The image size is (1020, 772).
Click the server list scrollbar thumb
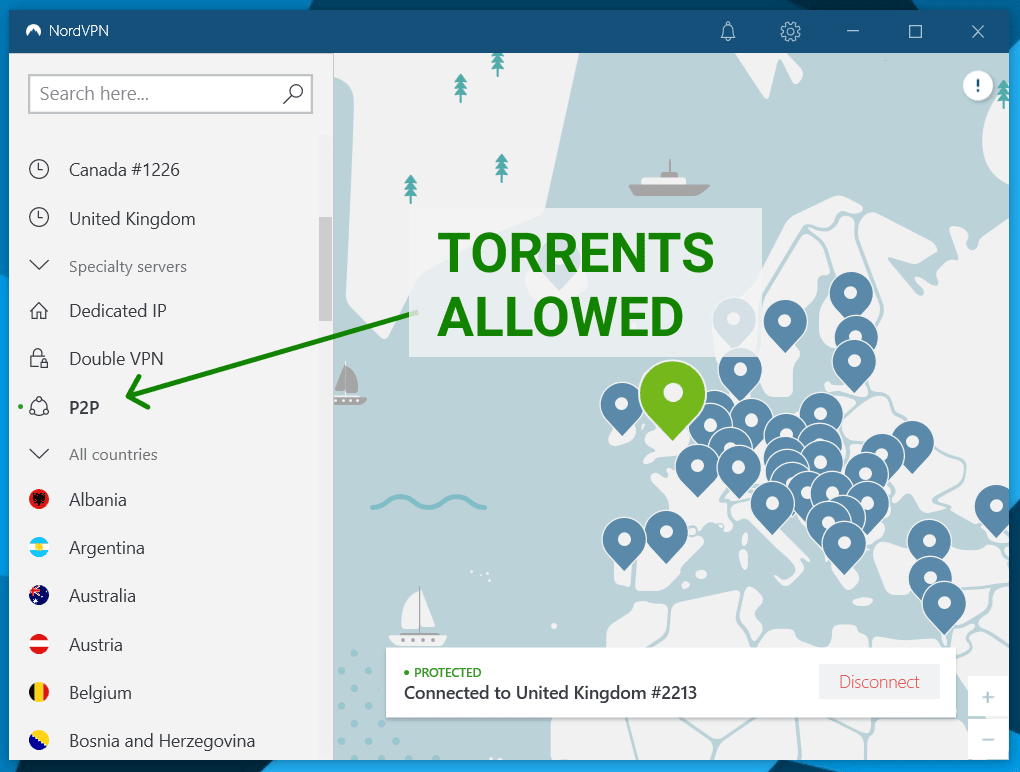325,269
